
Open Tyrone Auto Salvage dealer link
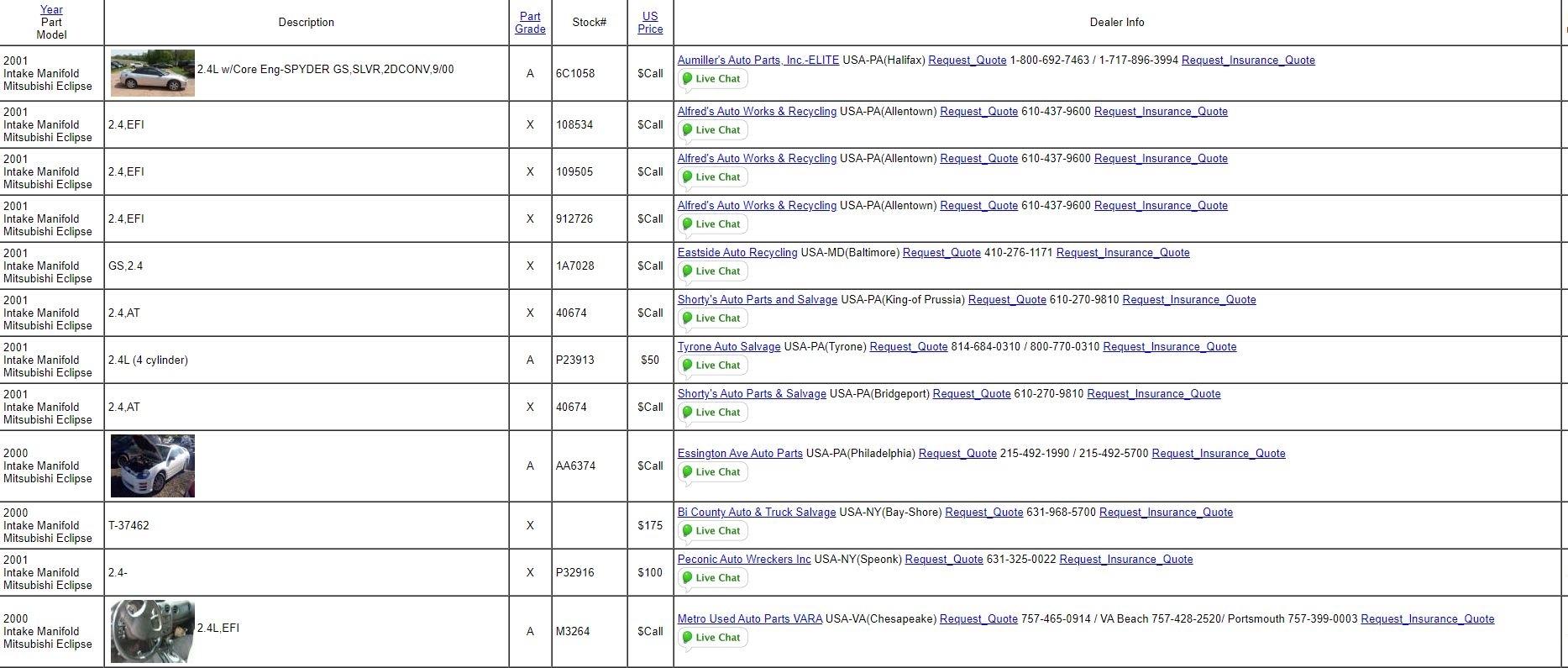click(729, 347)
